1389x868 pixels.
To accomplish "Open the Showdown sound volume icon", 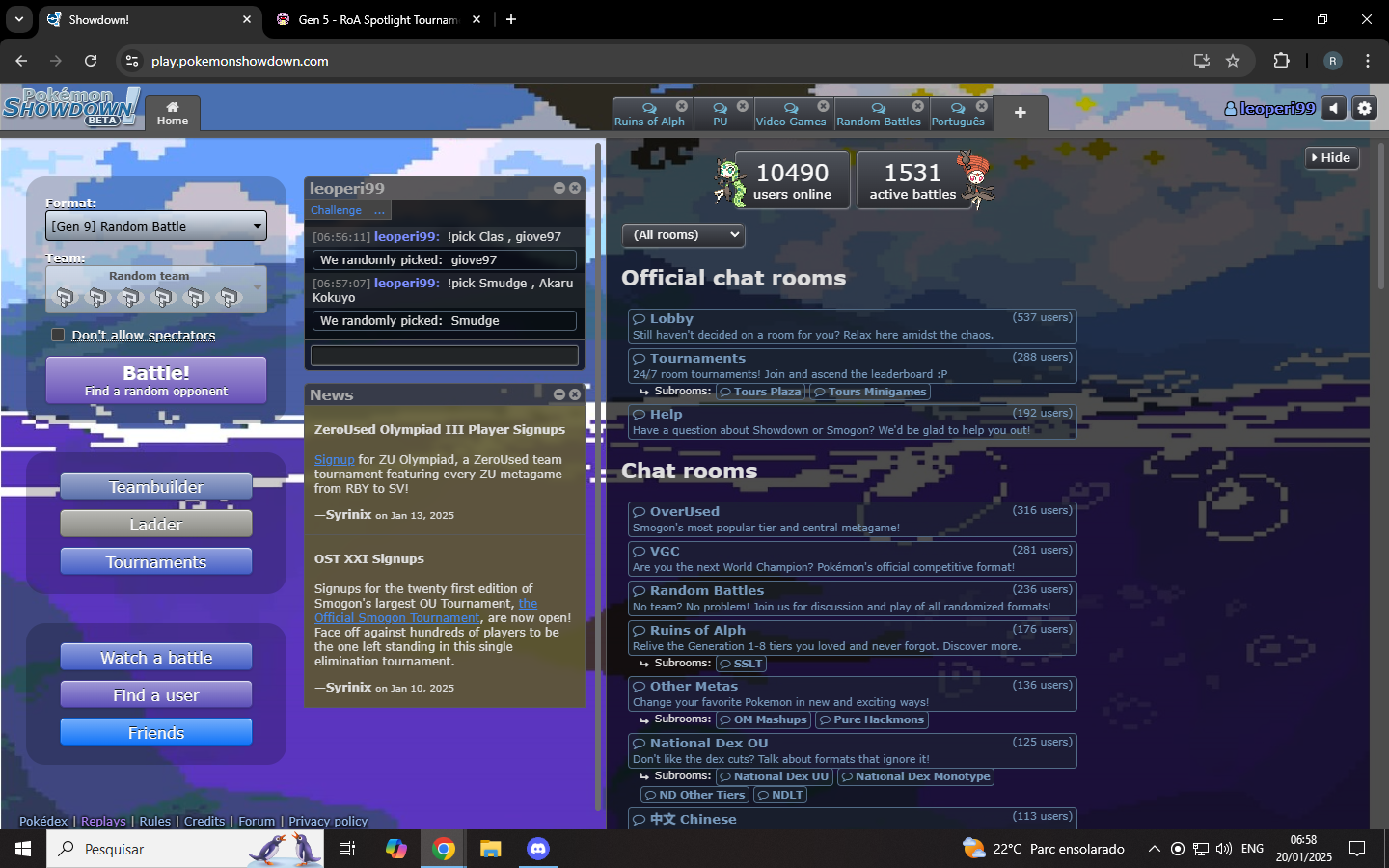I will click(x=1334, y=109).
